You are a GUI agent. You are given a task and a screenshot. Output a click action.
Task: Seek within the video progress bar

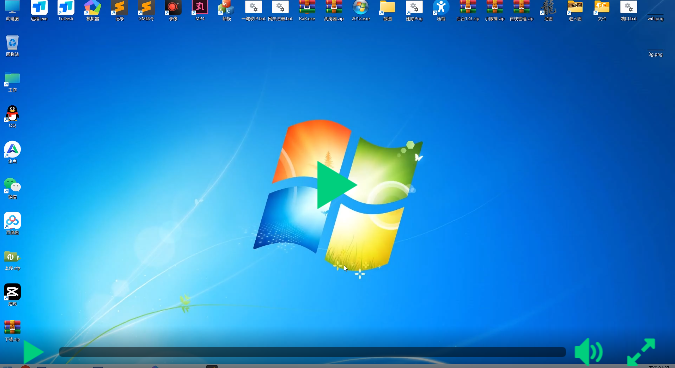312,352
